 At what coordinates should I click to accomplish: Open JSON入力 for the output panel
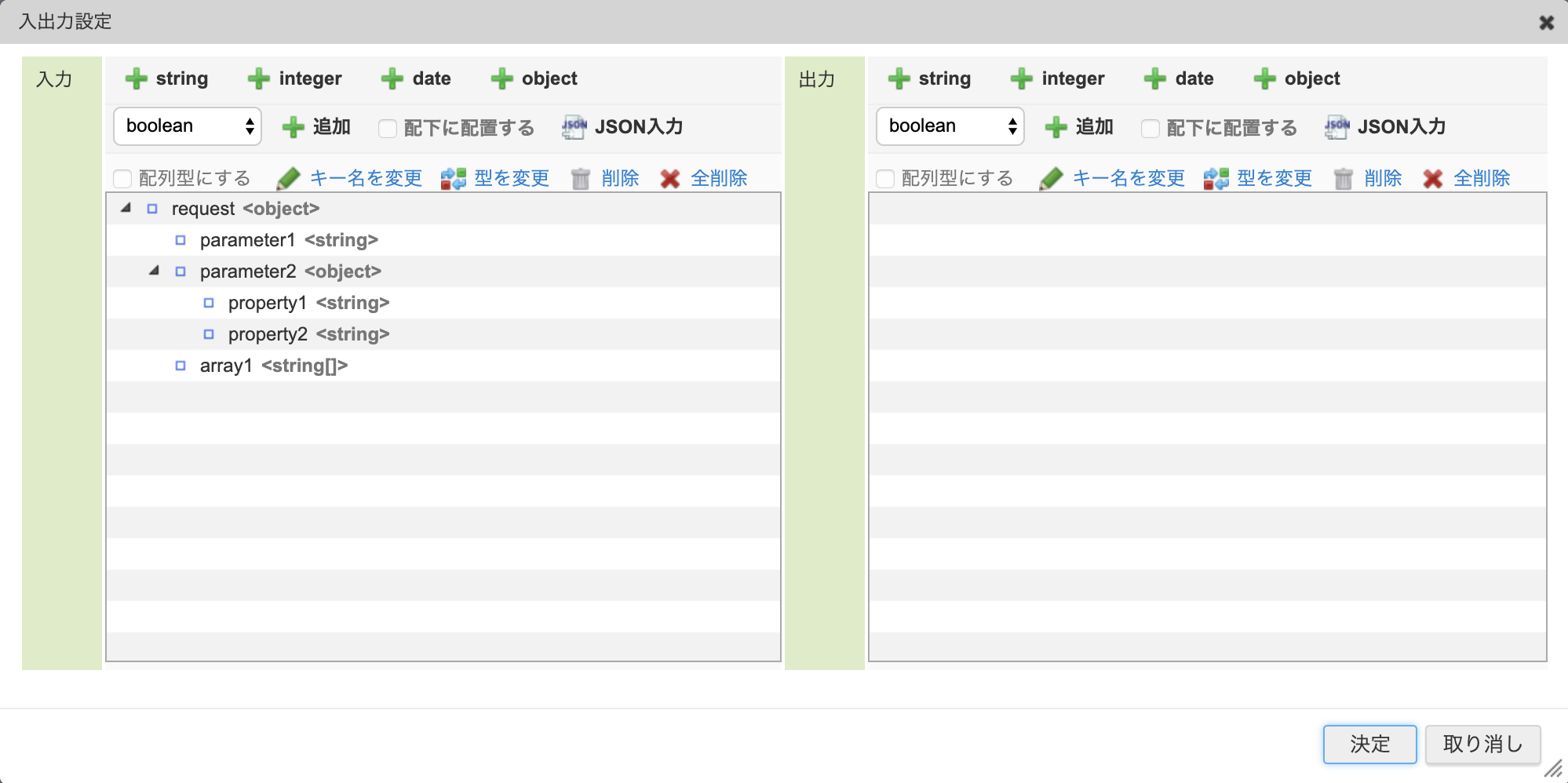pos(1386,127)
